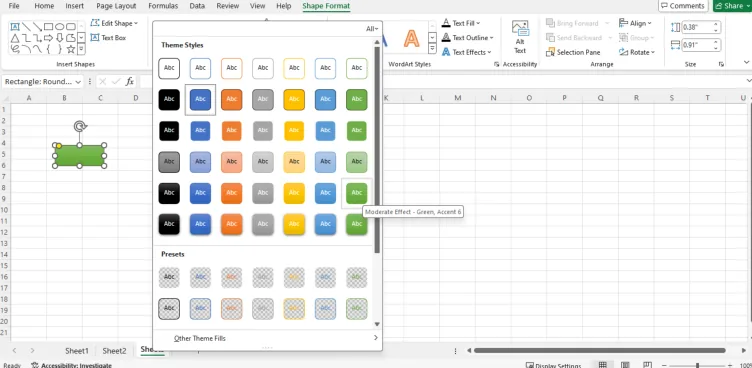Pick the Triangle shape
This screenshot has width=752, height=368.
click(x=15, y=38)
